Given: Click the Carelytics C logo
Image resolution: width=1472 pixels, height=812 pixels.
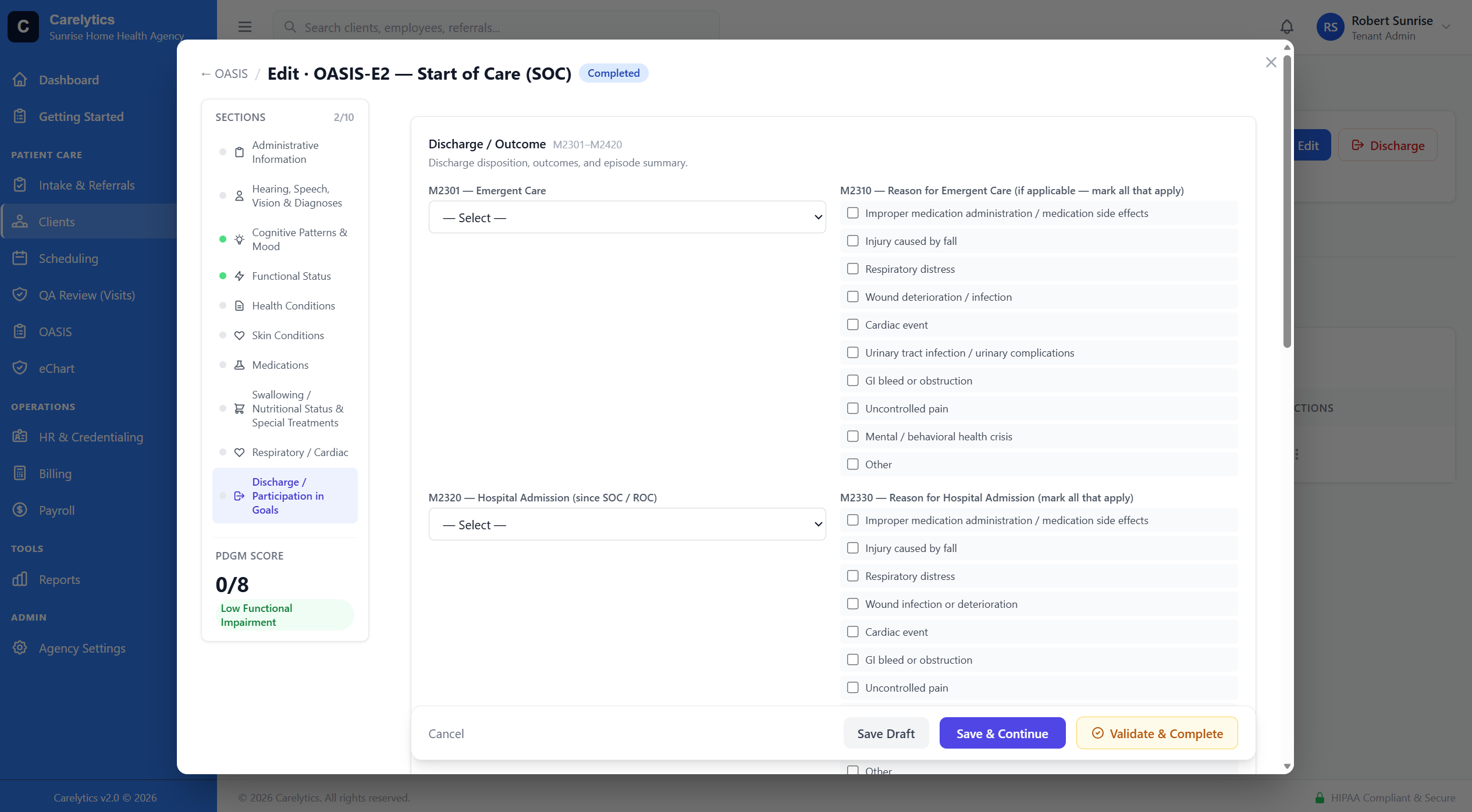Looking at the screenshot, I should [x=23, y=27].
